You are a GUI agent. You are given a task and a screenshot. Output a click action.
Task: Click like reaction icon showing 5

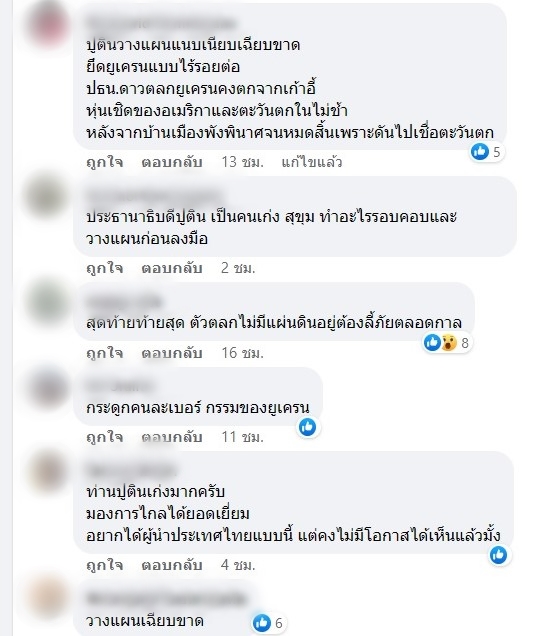point(480,152)
